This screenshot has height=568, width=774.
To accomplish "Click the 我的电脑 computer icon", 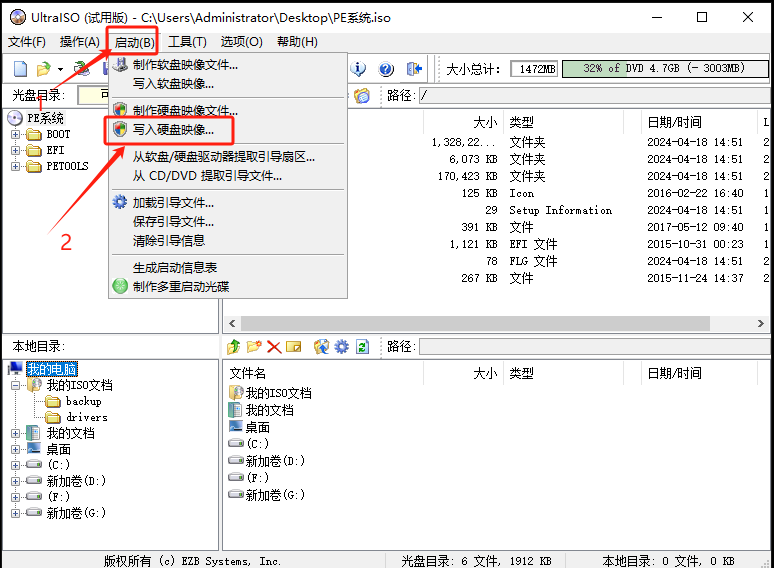I will 15,368.
